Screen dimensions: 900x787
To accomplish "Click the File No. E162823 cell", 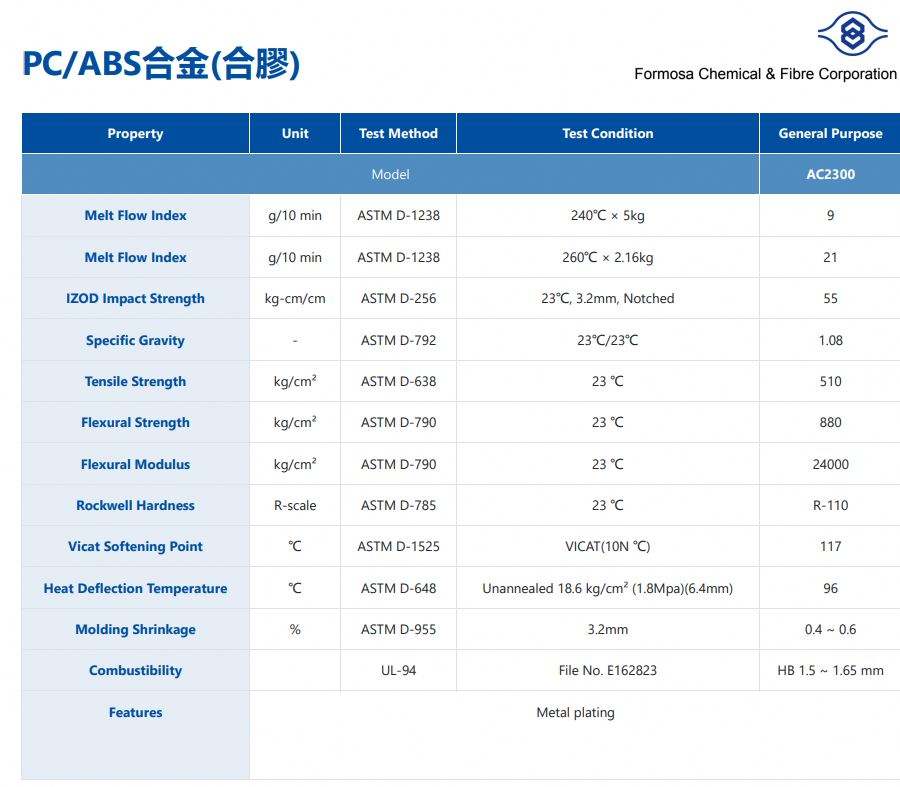I will (x=607, y=670).
